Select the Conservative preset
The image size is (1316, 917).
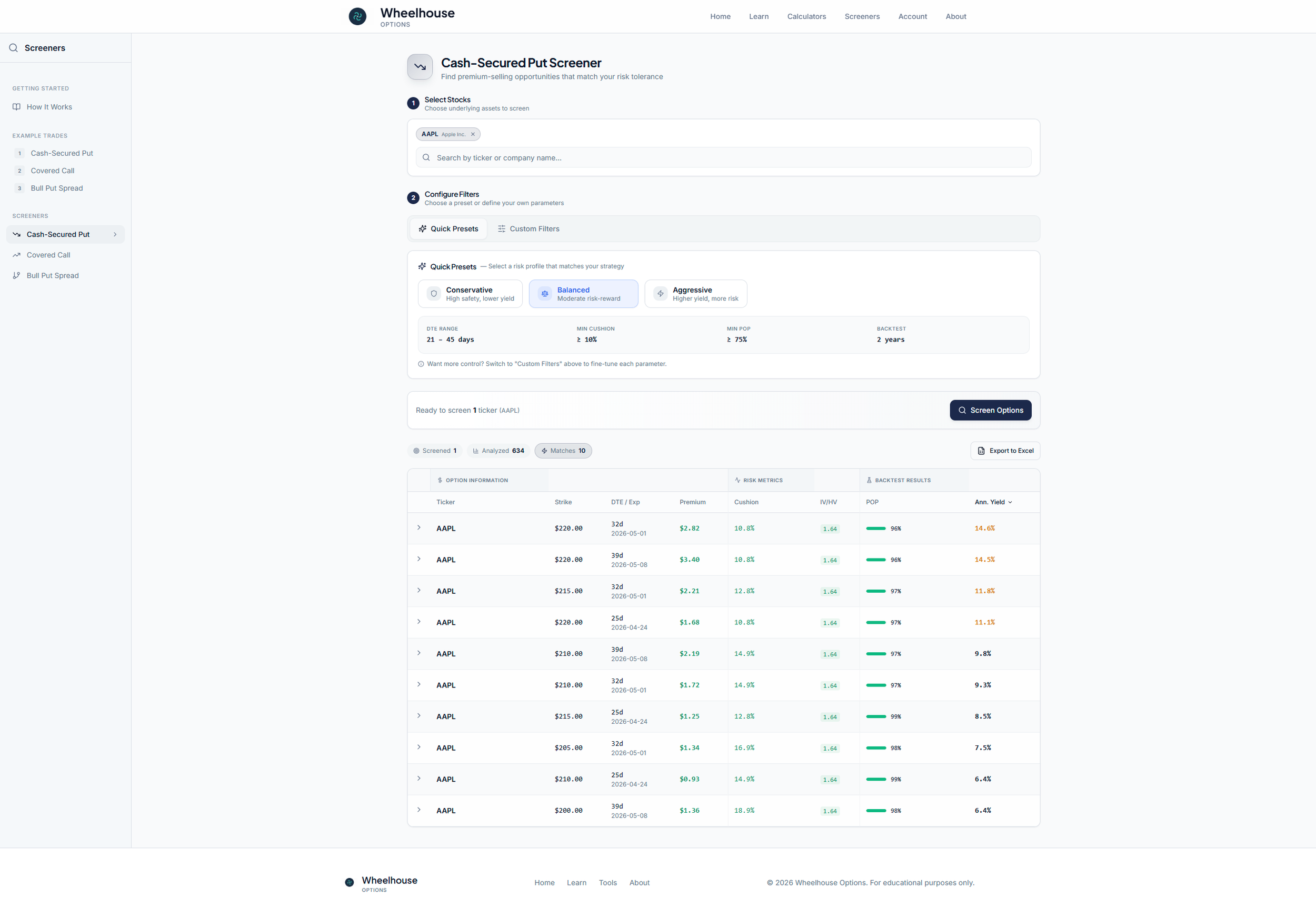point(470,294)
